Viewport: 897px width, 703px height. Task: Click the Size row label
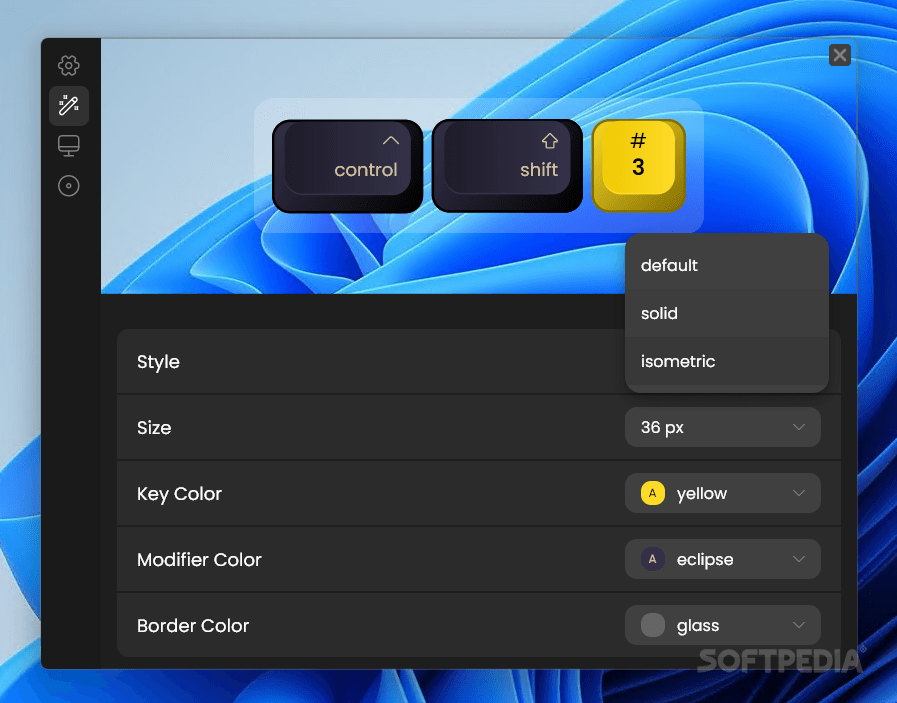154,428
